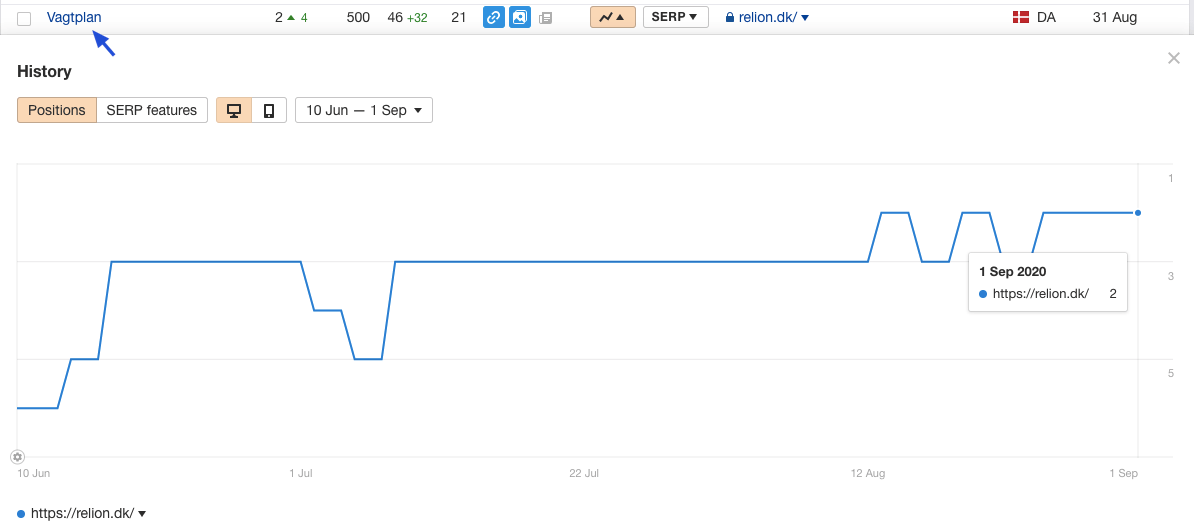1194x527 pixels.
Task: Open the SERP dropdown
Action: coord(675,17)
